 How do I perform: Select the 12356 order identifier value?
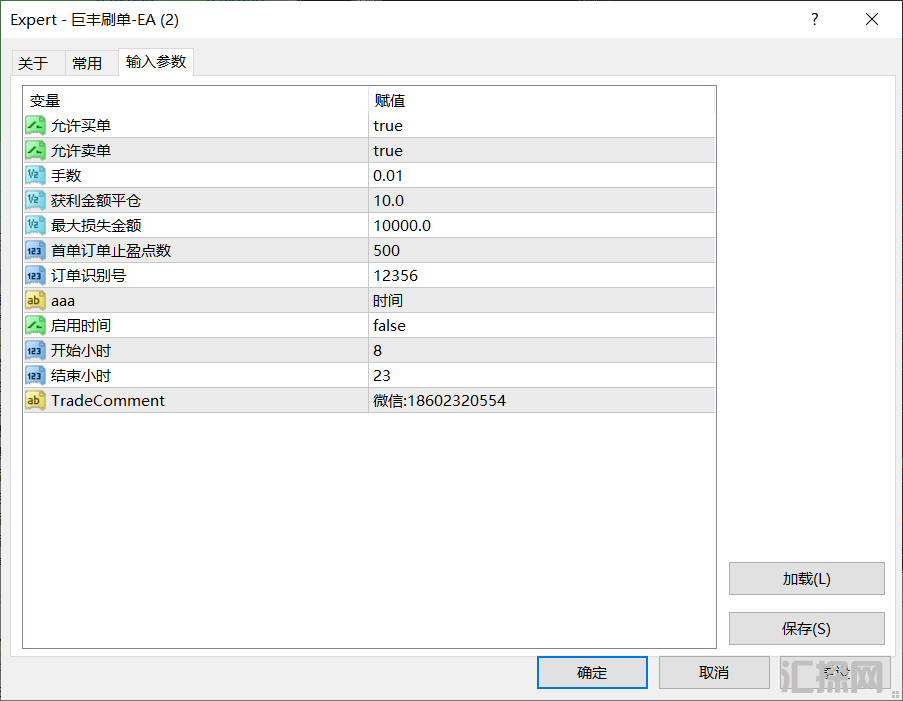(396, 276)
